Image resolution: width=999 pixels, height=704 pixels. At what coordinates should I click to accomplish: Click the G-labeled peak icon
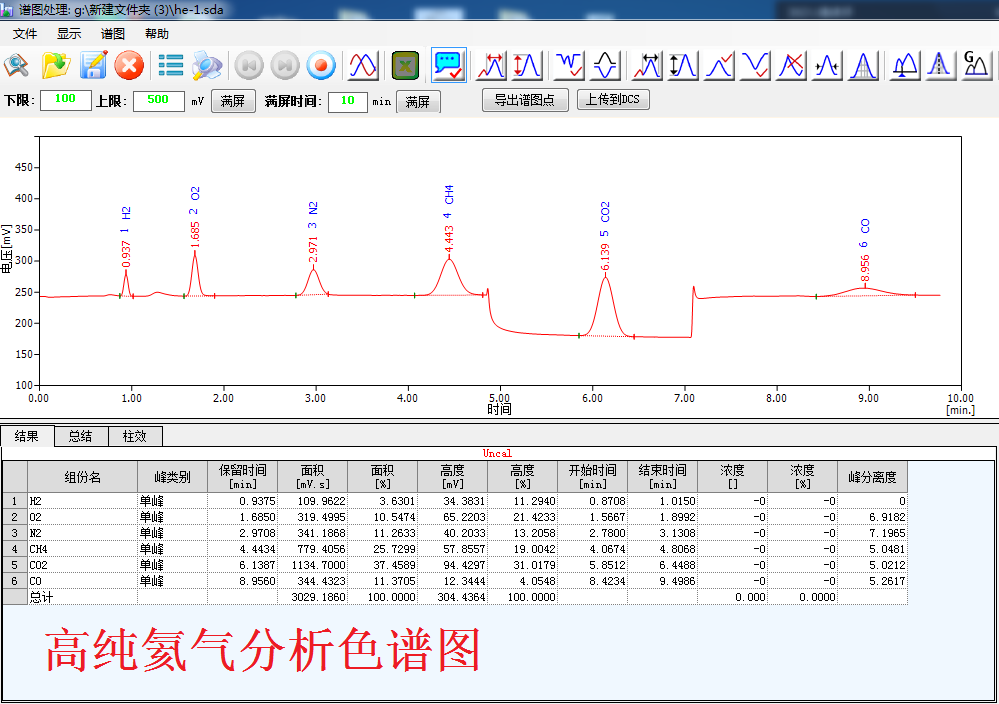pos(975,65)
